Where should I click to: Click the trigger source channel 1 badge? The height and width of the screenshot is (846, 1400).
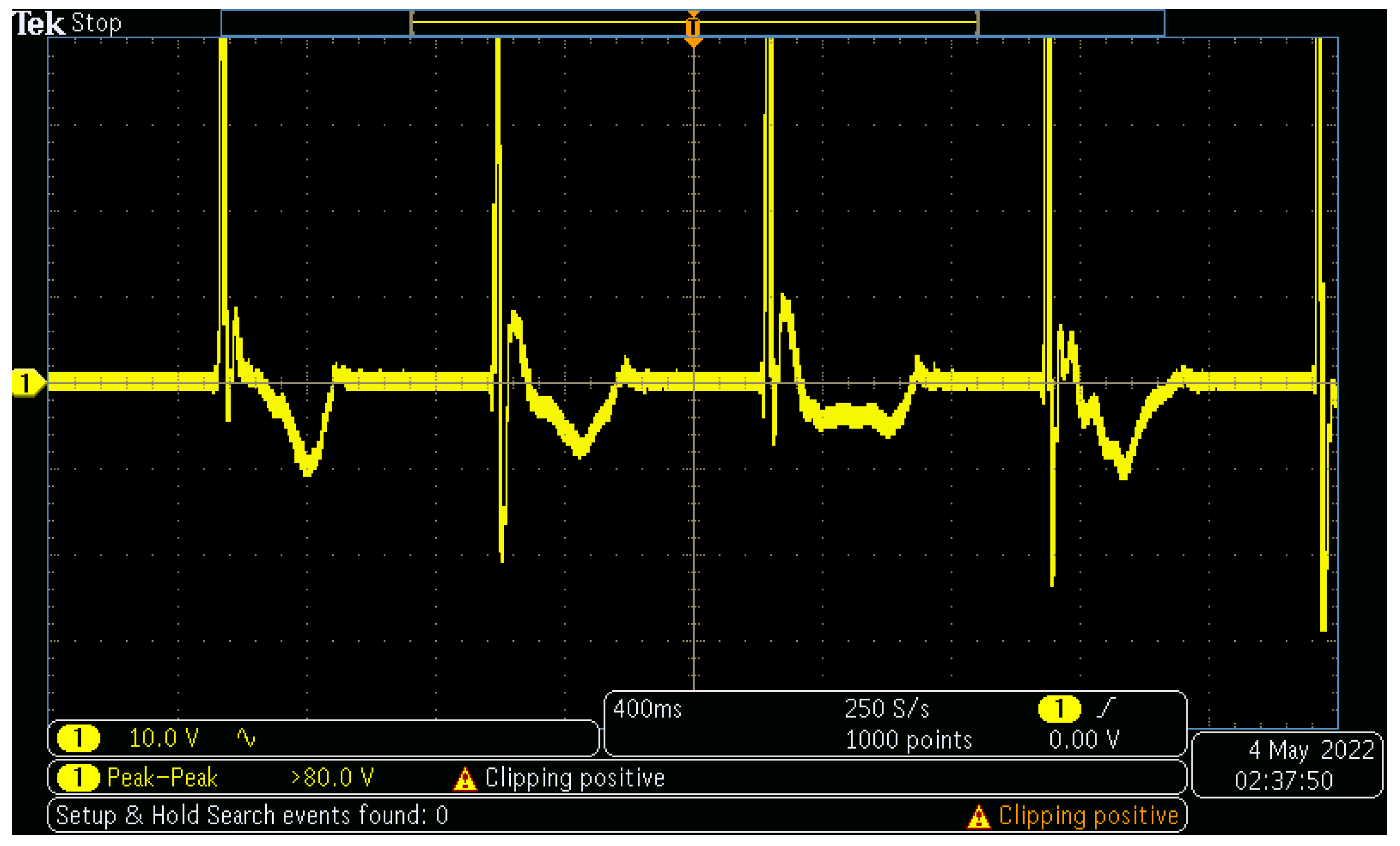click(x=1059, y=709)
